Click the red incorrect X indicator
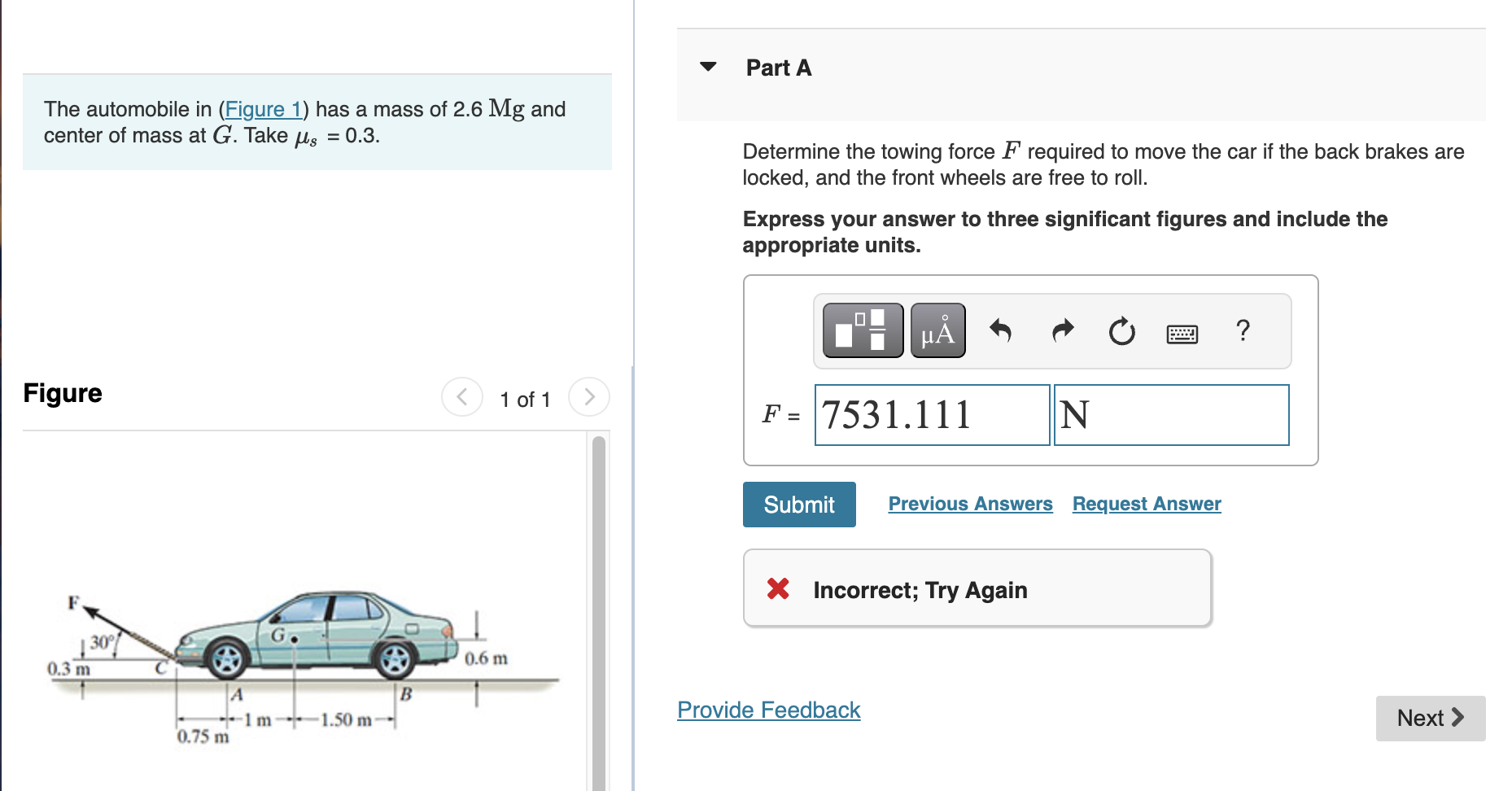 [778, 588]
